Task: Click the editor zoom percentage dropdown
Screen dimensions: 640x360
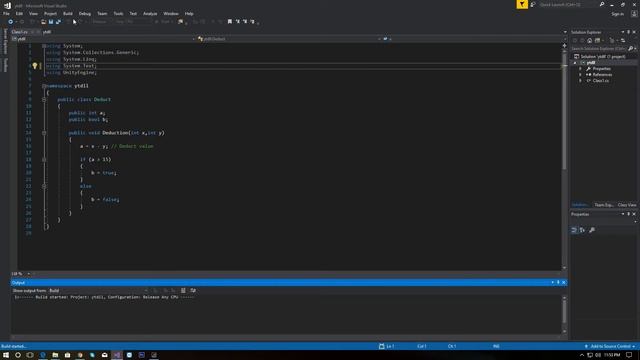Action: tap(20, 274)
